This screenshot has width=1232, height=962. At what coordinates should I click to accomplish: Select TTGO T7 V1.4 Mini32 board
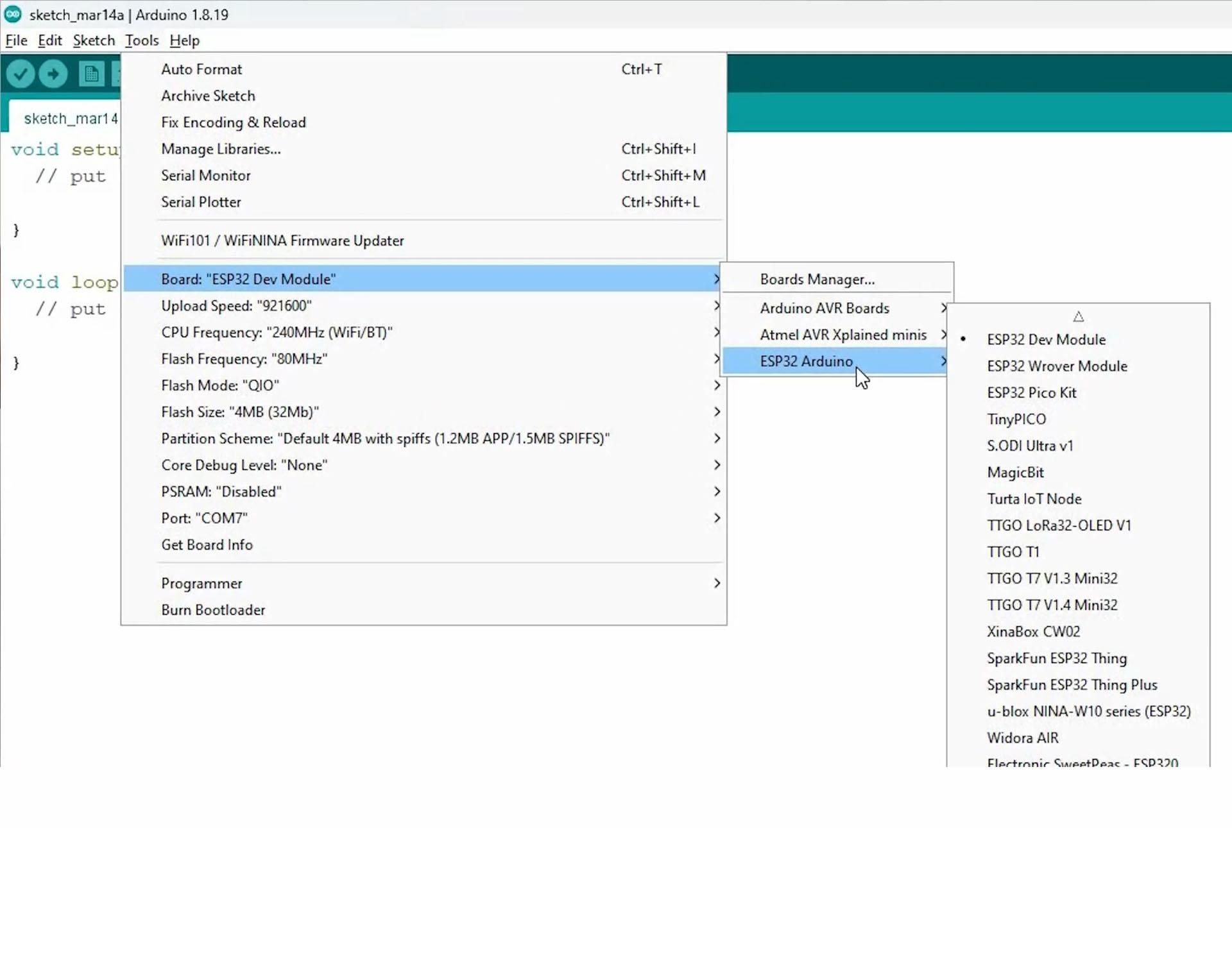pyautogui.click(x=1079, y=605)
